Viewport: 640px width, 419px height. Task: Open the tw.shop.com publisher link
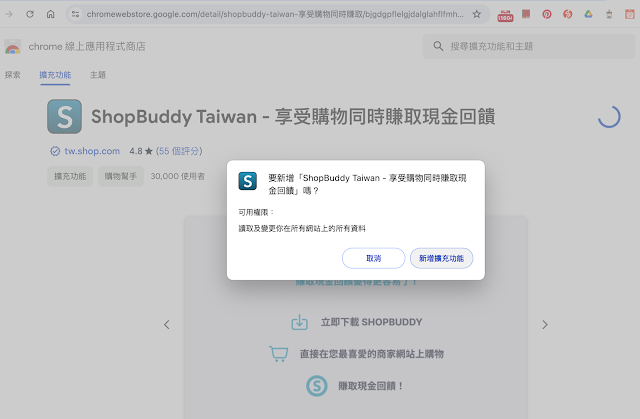(x=92, y=151)
